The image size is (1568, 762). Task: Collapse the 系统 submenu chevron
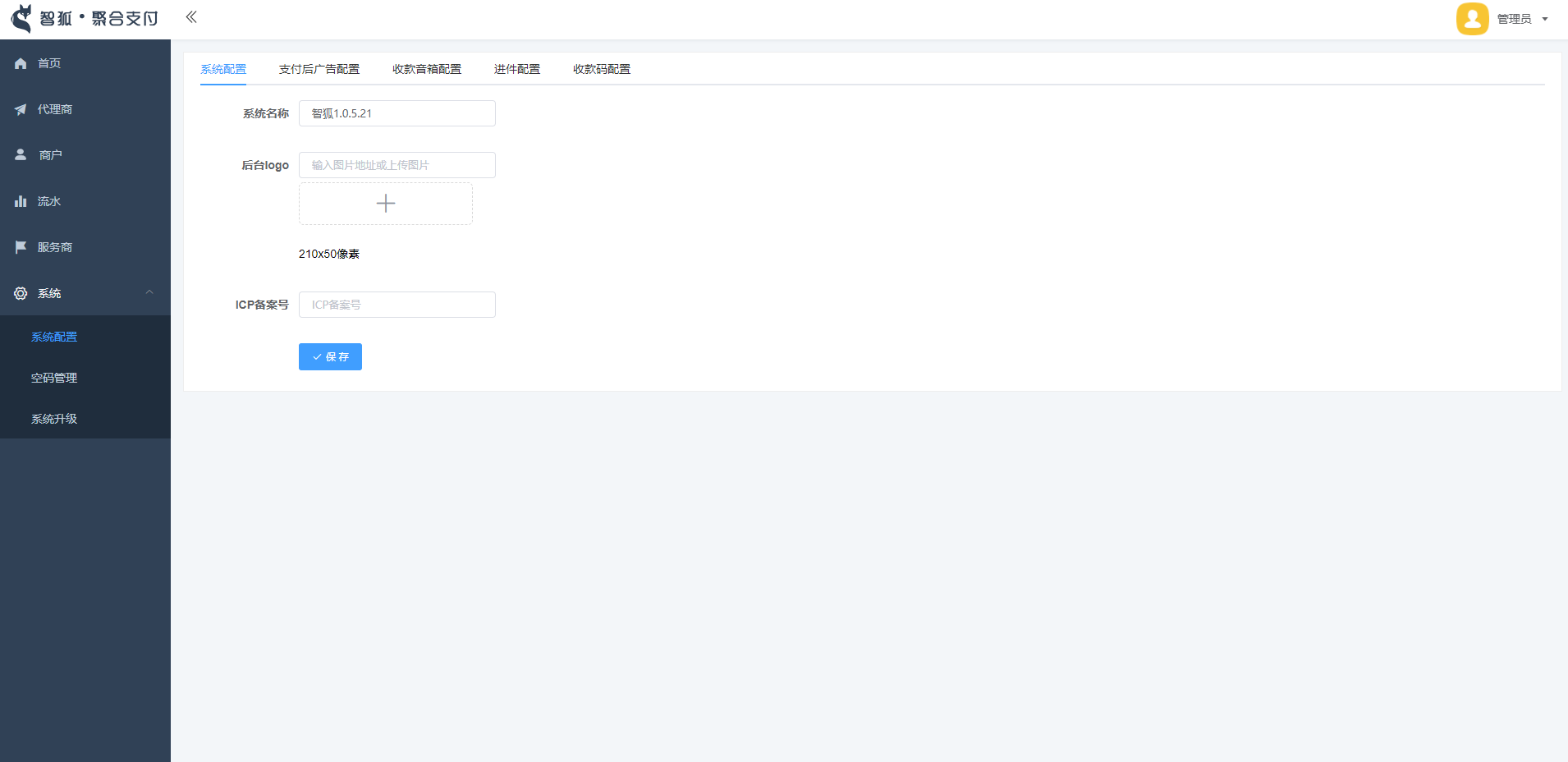(149, 292)
